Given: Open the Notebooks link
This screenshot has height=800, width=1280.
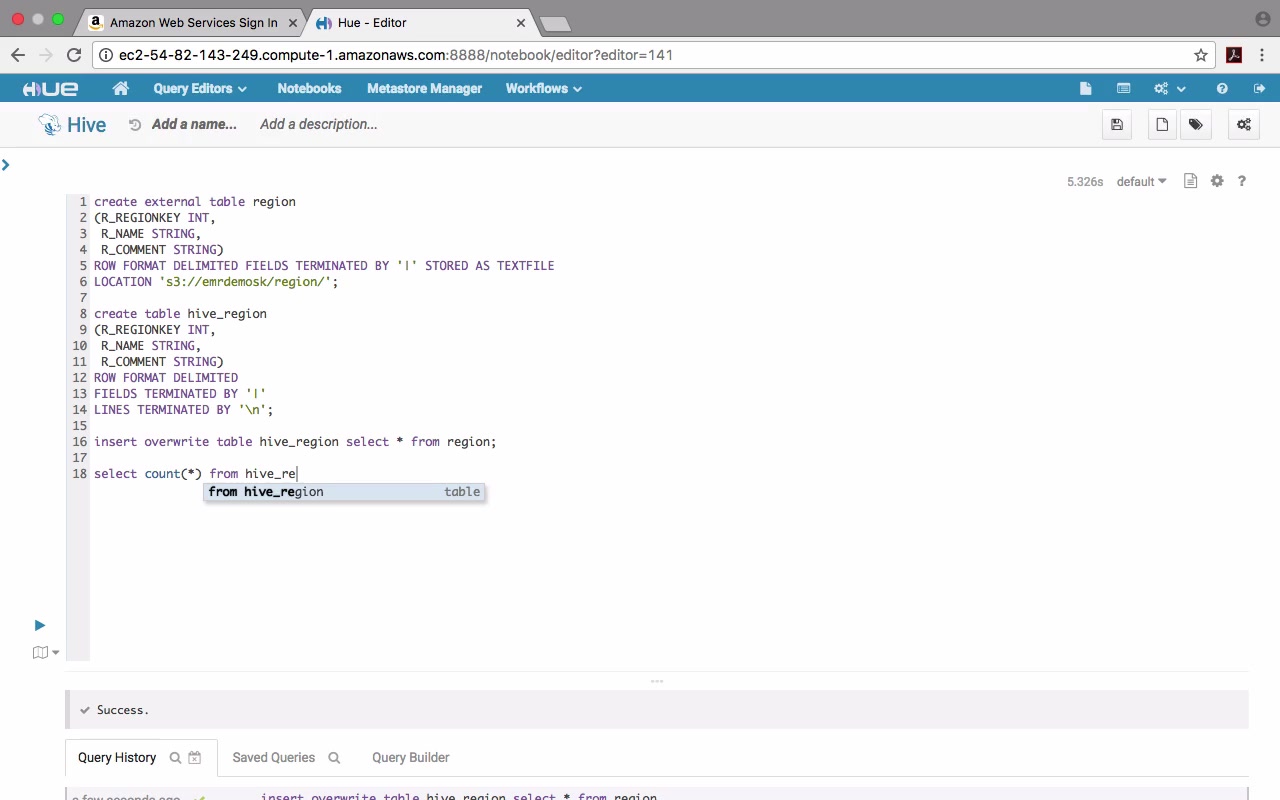Looking at the screenshot, I should (309, 88).
